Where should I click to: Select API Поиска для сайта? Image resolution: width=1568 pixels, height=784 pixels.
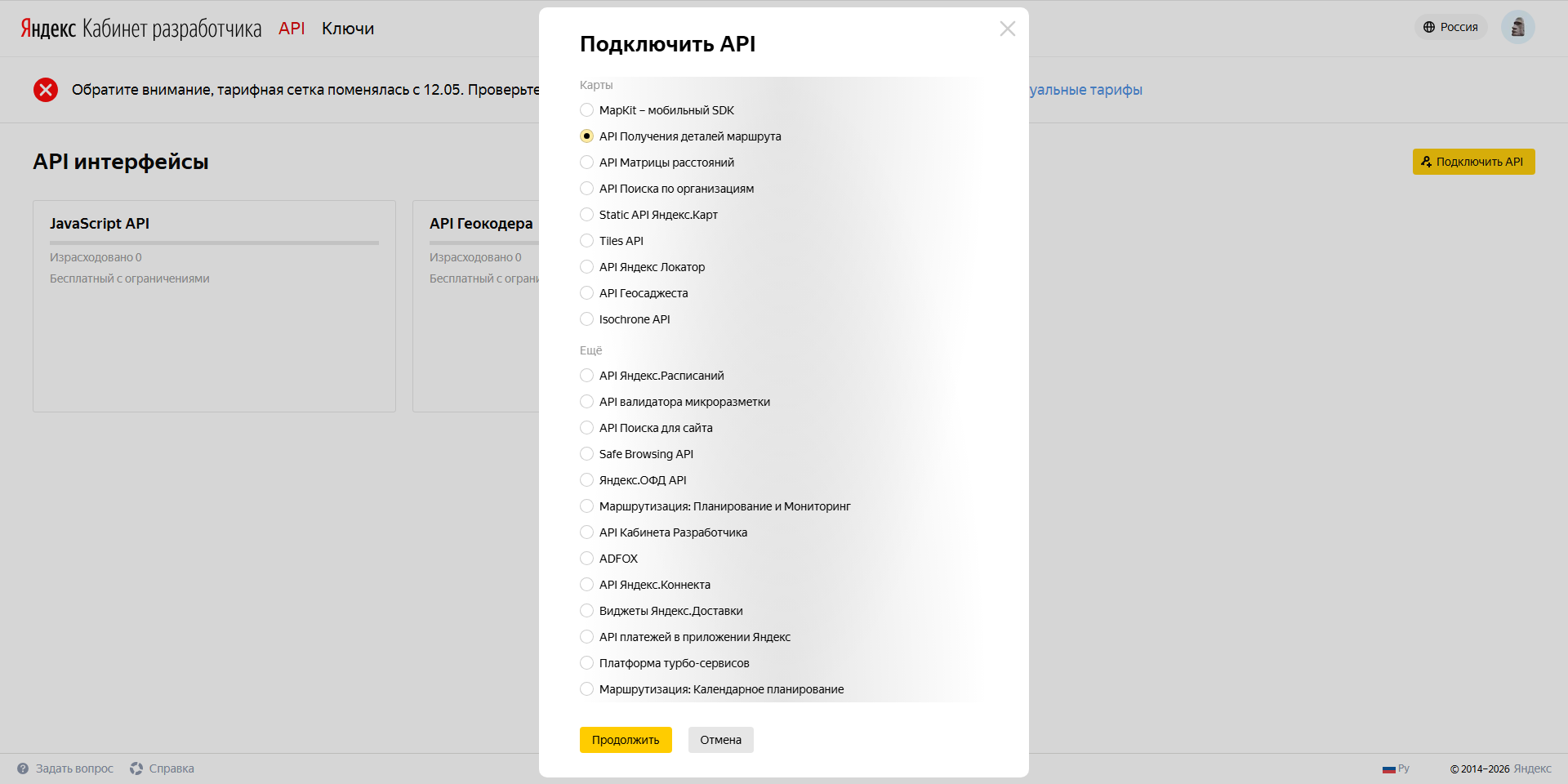(586, 428)
